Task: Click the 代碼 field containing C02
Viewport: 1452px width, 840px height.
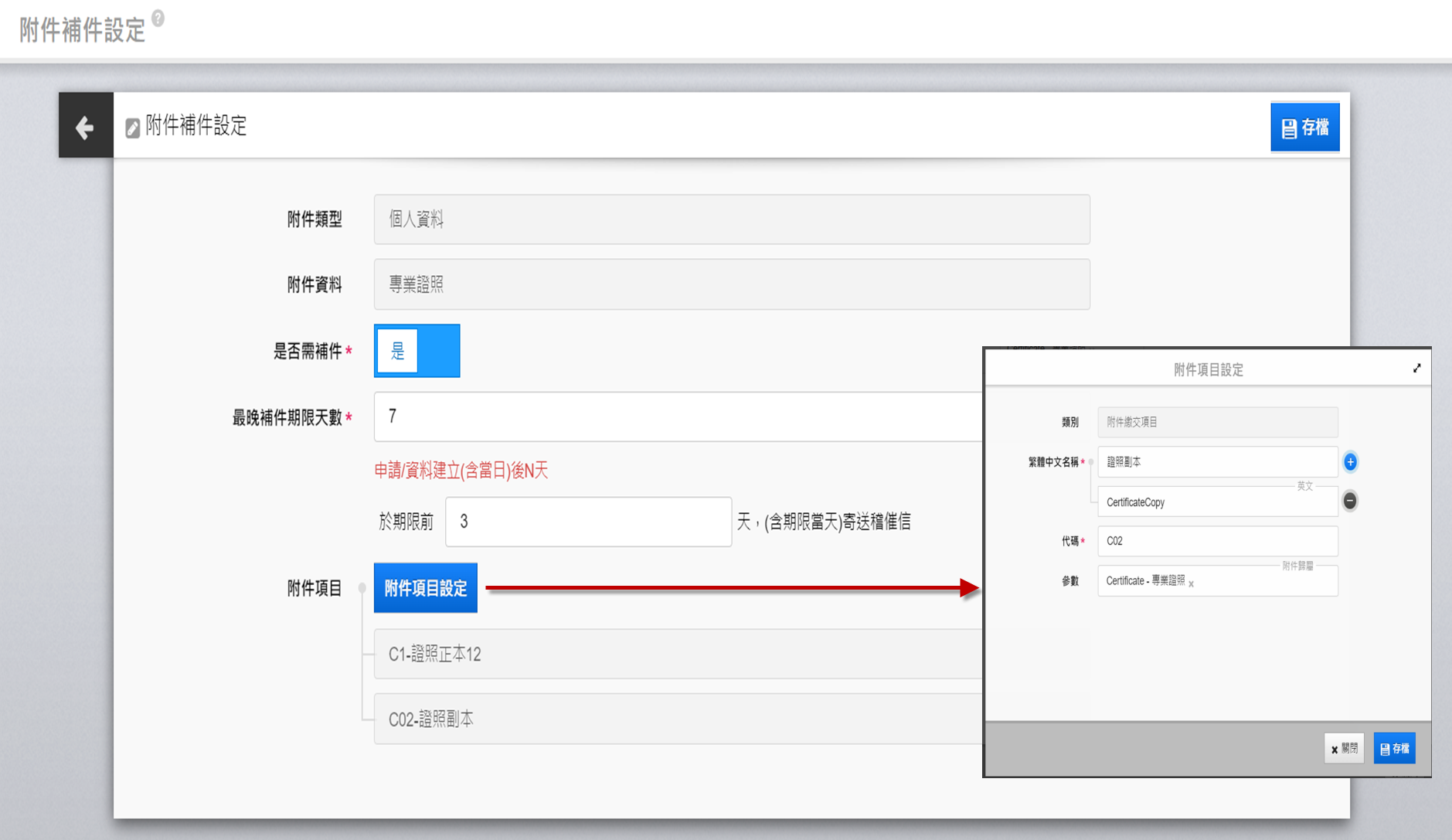Action: point(1217,541)
